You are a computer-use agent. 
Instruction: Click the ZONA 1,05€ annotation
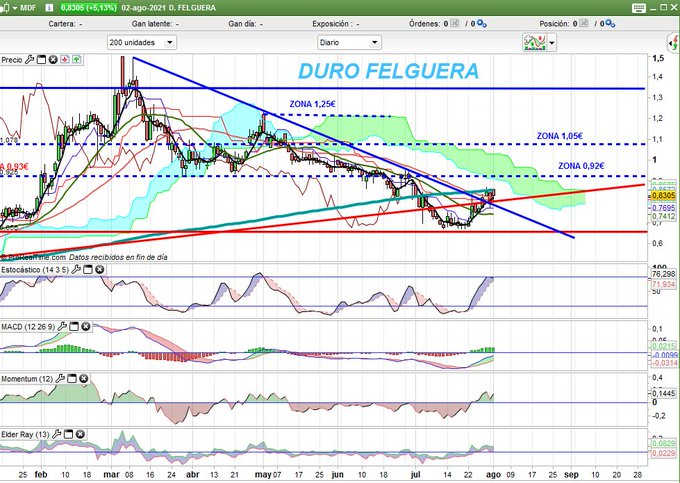pos(559,136)
